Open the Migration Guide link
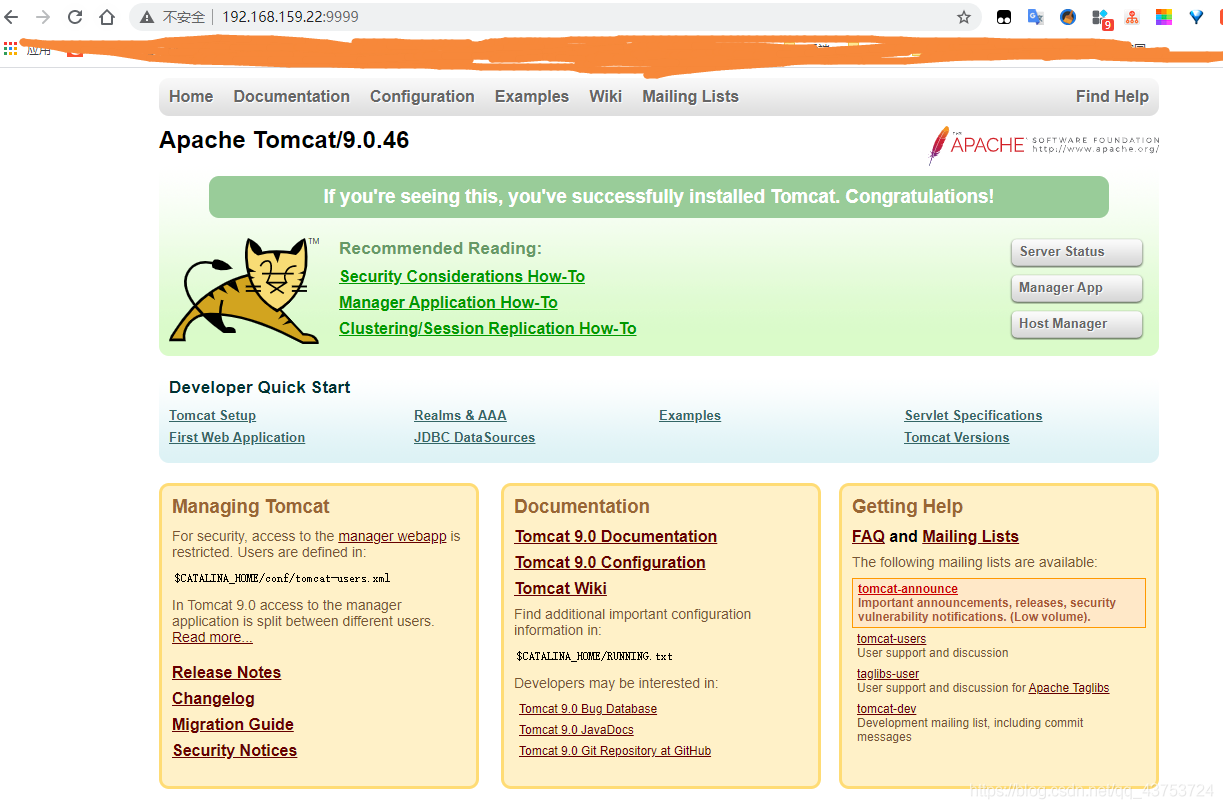The image size is (1223, 809). (x=233, y=724)
